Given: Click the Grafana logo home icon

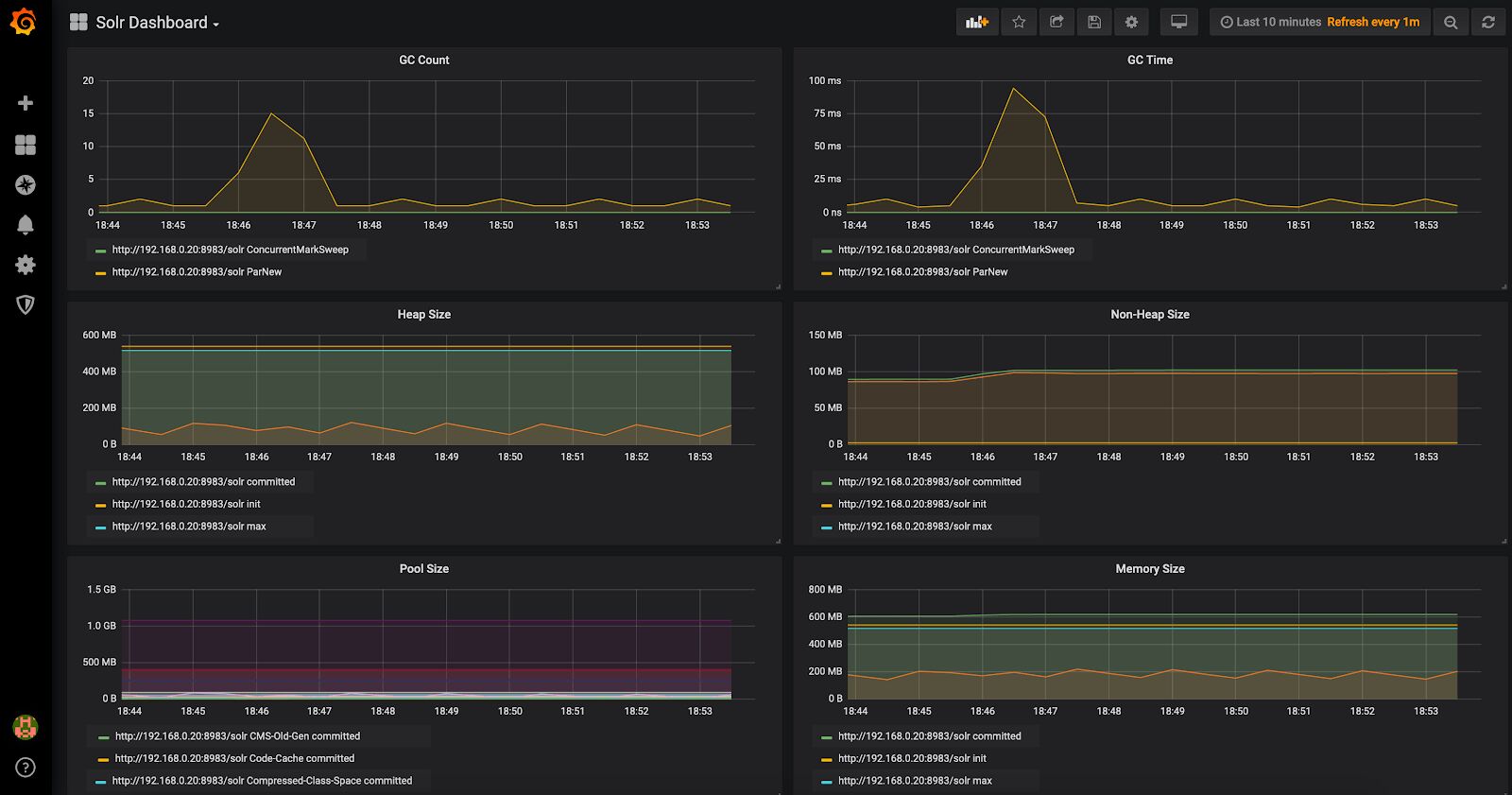Looking at the screenshot, I should point(25,22).
